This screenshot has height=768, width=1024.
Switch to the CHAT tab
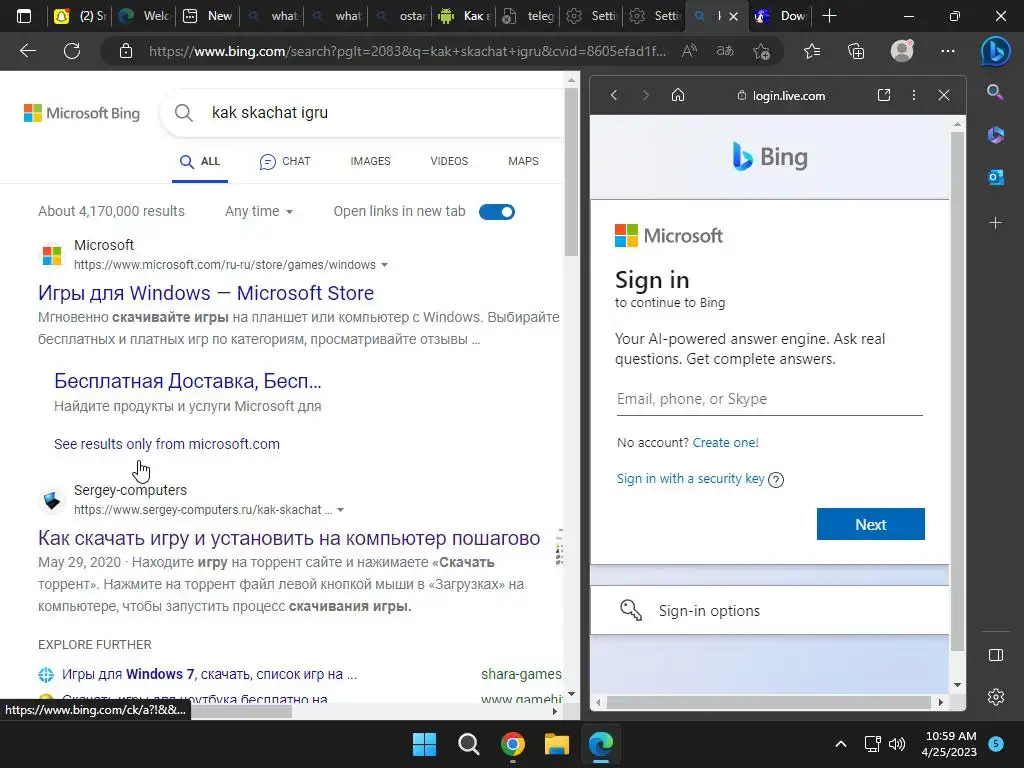(x=285, y=161)
